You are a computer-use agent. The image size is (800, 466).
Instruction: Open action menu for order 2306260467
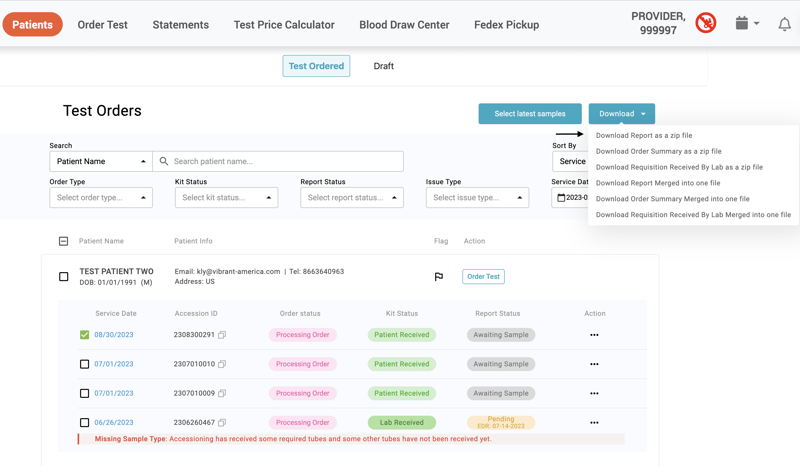(x=594, y=423)
